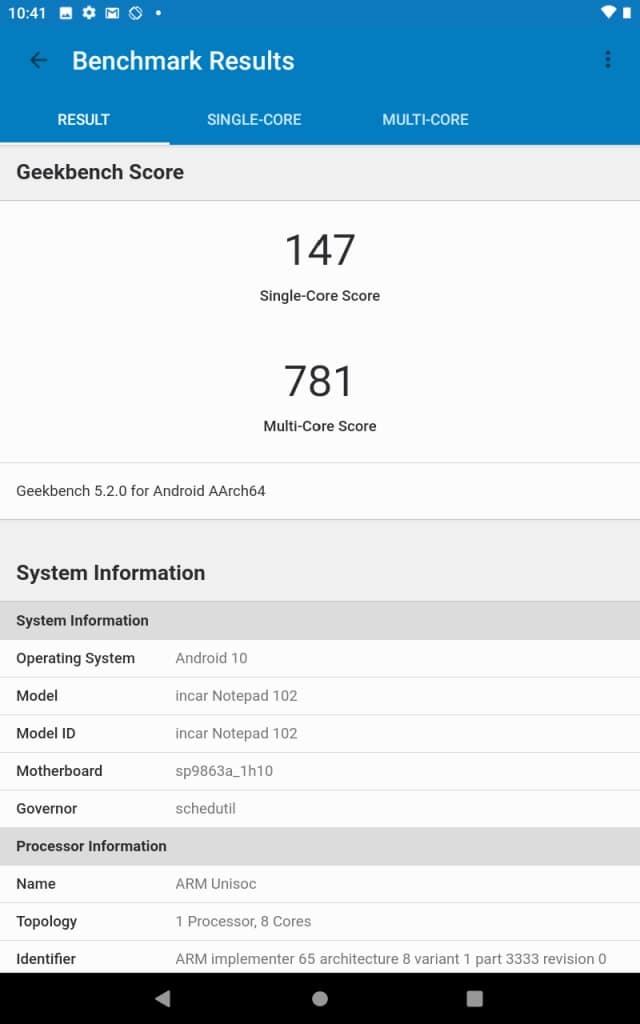Tap the schedutil governor value
640x1024 pixels.
[x=205, y=808]
